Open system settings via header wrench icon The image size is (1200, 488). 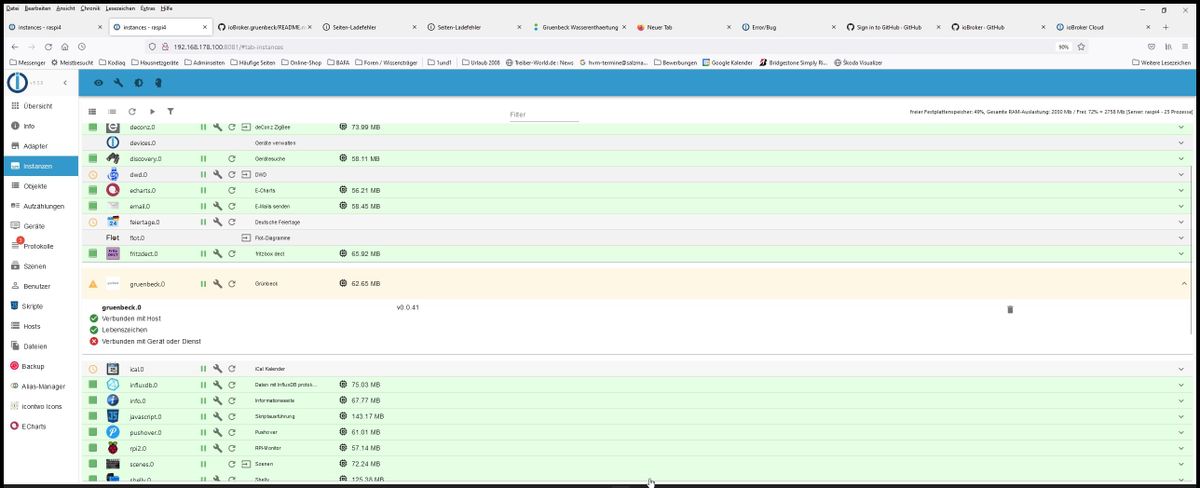click(x=118, y=83)
